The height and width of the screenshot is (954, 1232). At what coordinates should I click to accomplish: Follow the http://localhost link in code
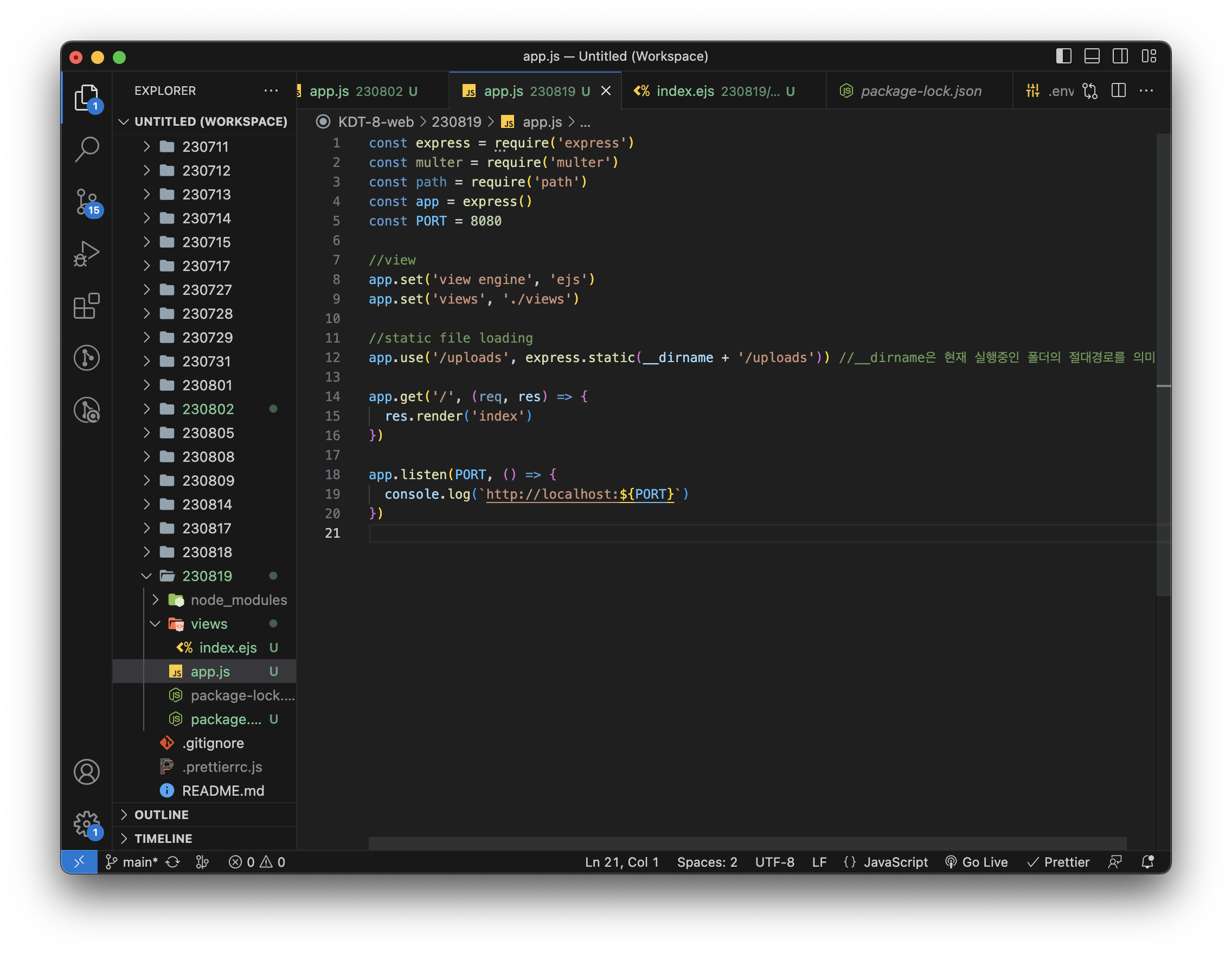click(x=580, y=494)
